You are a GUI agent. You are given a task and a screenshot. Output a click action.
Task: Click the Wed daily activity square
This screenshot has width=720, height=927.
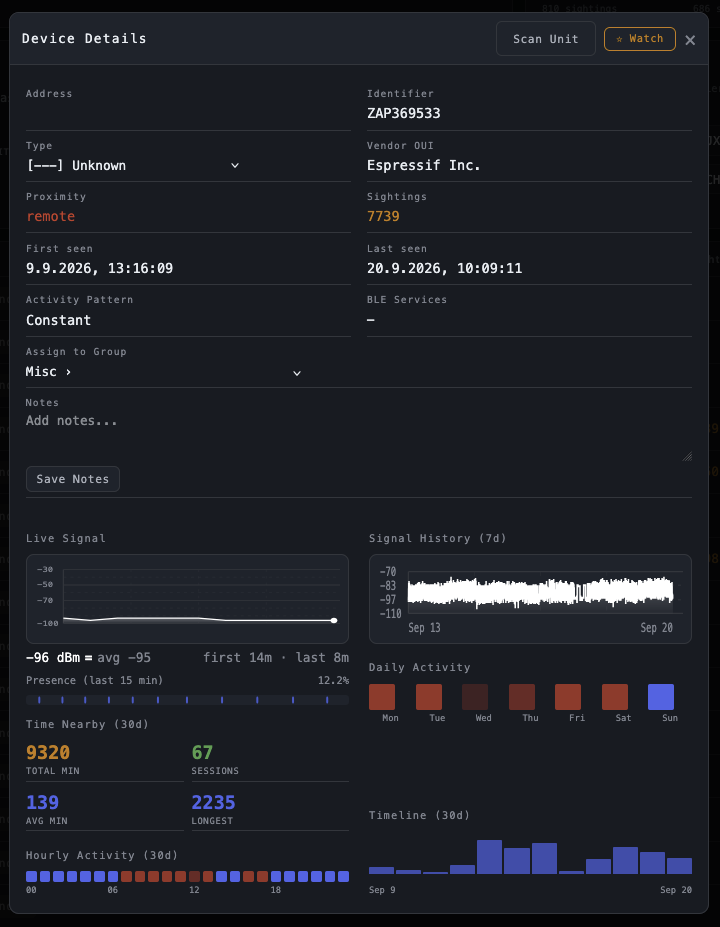[x=475, y=697]
